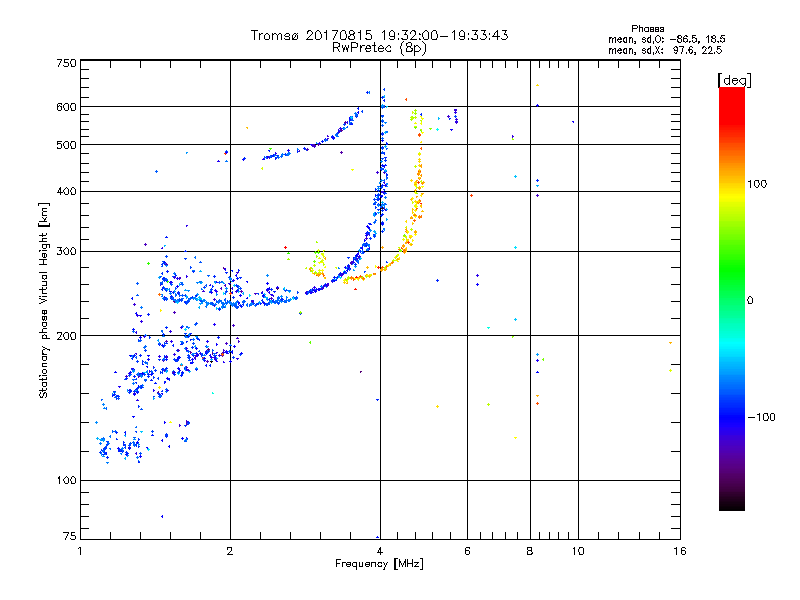Click the subtitle "RwPretec (8p)"
The height and width of the screenshot is (600, 800).
pos(379,48)
